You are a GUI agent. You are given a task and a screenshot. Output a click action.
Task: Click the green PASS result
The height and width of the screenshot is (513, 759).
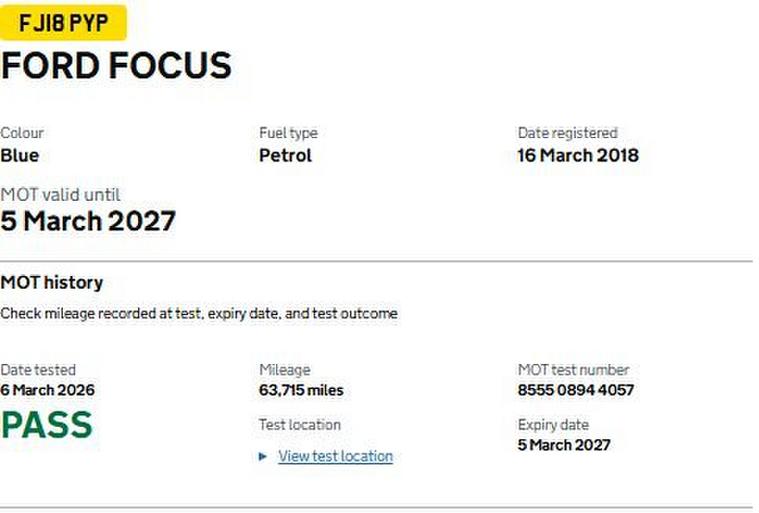47,425
